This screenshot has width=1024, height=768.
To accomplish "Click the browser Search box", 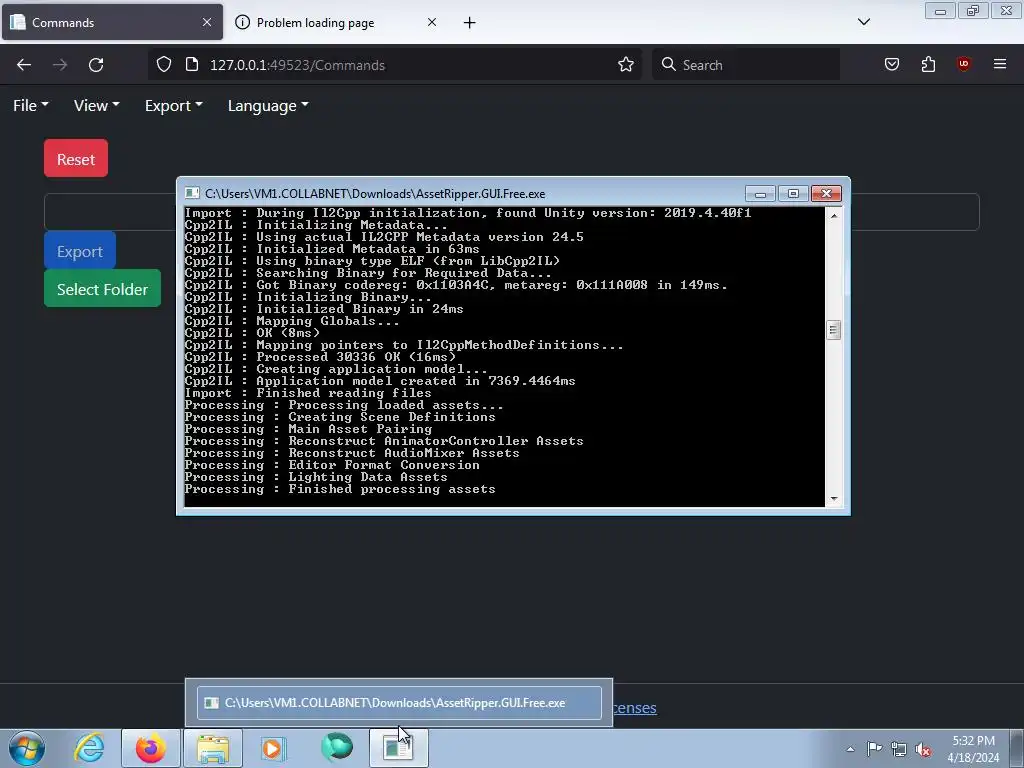I will (x=746, y=65).
